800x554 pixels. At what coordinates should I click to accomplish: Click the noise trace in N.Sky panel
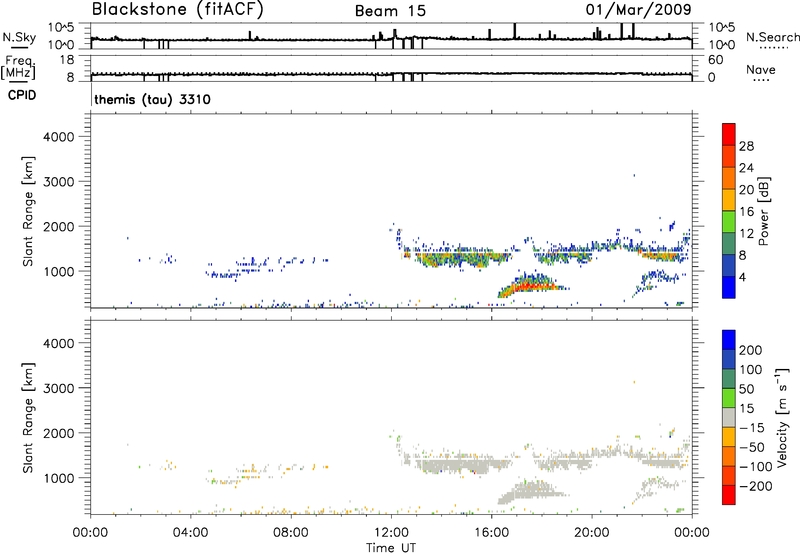click(x=391, y=39)
